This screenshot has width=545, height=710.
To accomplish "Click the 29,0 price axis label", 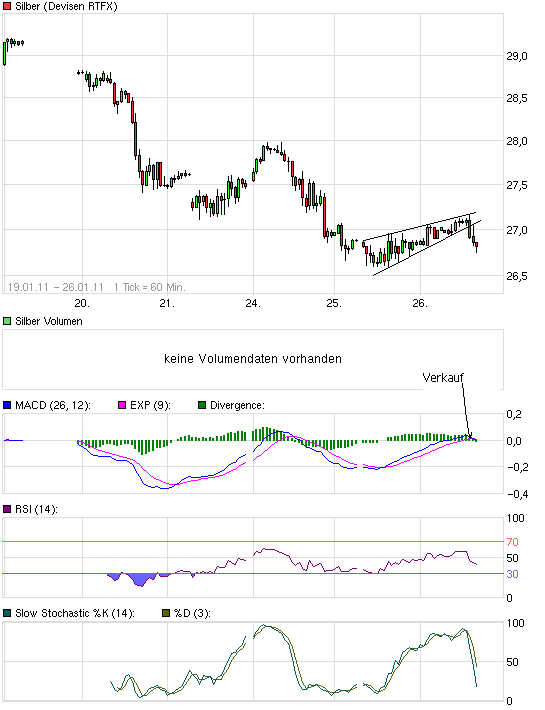I will (x=517, y=57).
